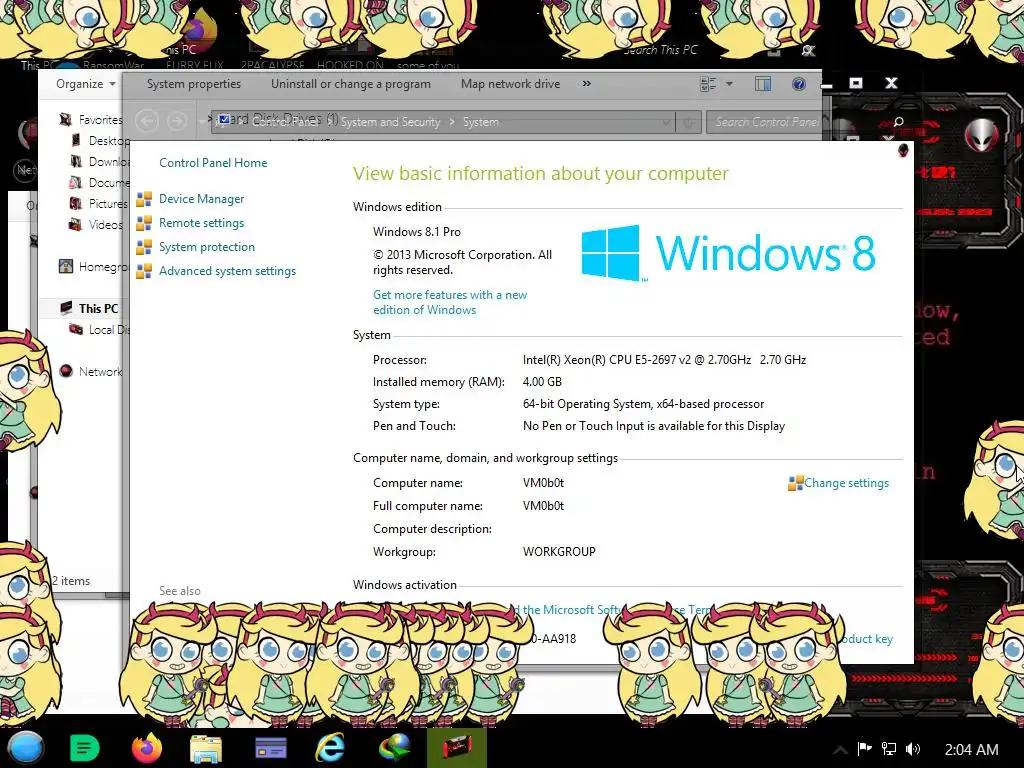Launch Firefox from the taskbar
The image size is (1024, 768).
click(146, 748)
